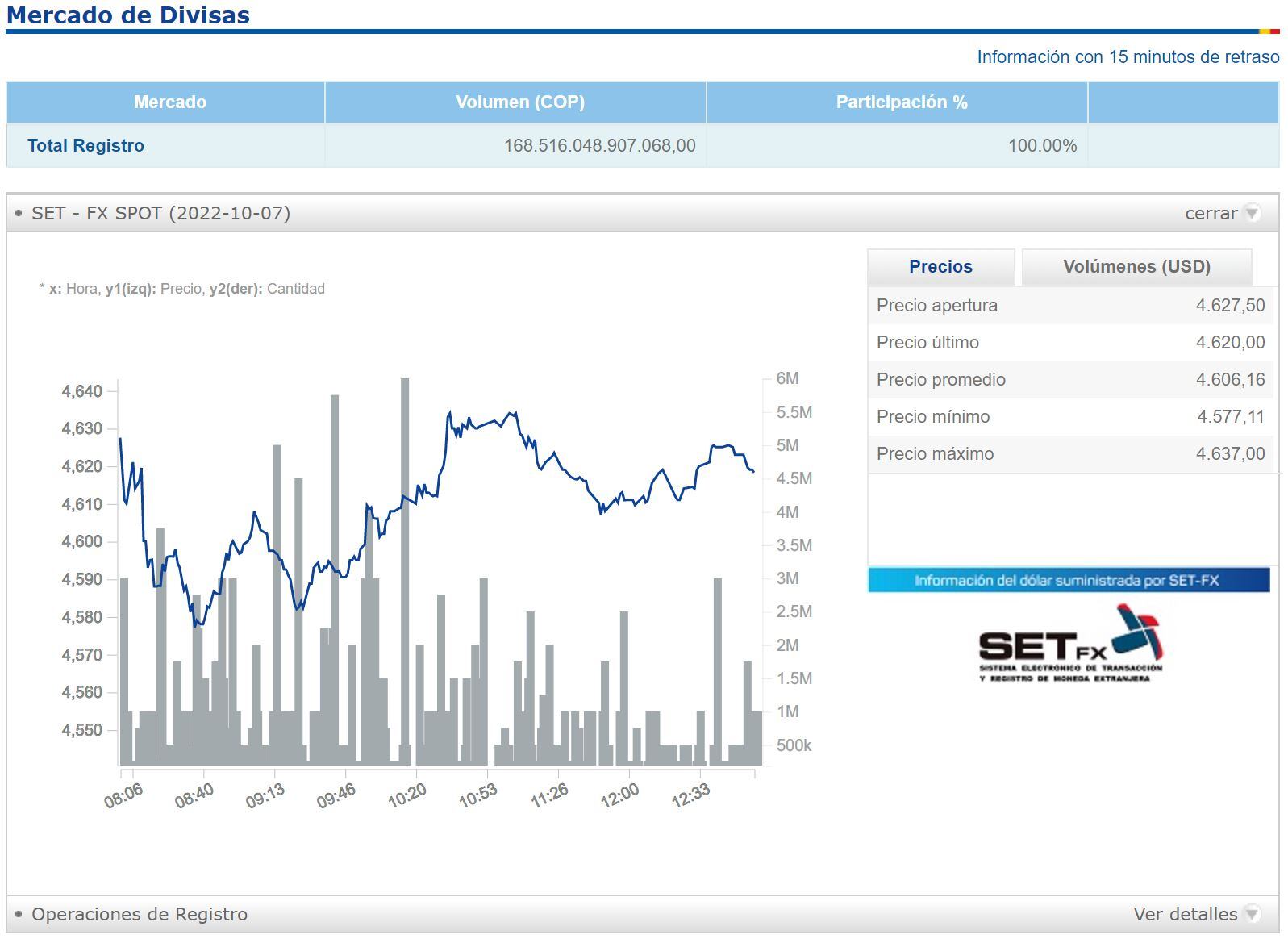Image resolution: width=1288 pixels, height=943 pixels.
Task: Click the Precio apertura row
Action: tap(1069, 306)
